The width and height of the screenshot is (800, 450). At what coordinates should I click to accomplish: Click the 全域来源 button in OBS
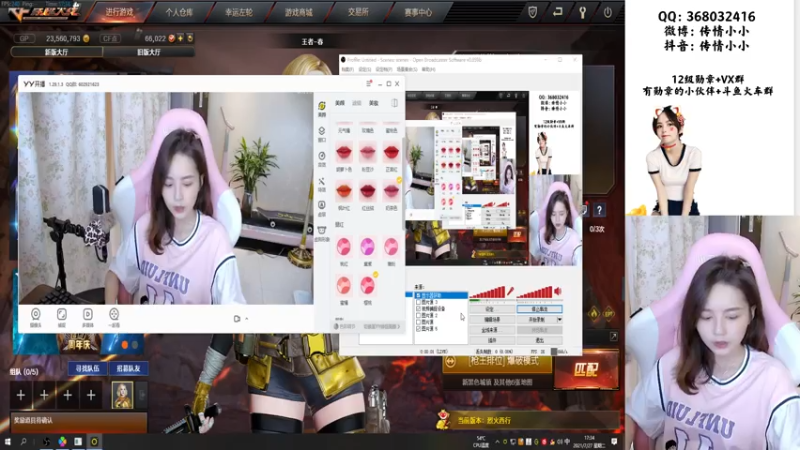coord(491,330)
